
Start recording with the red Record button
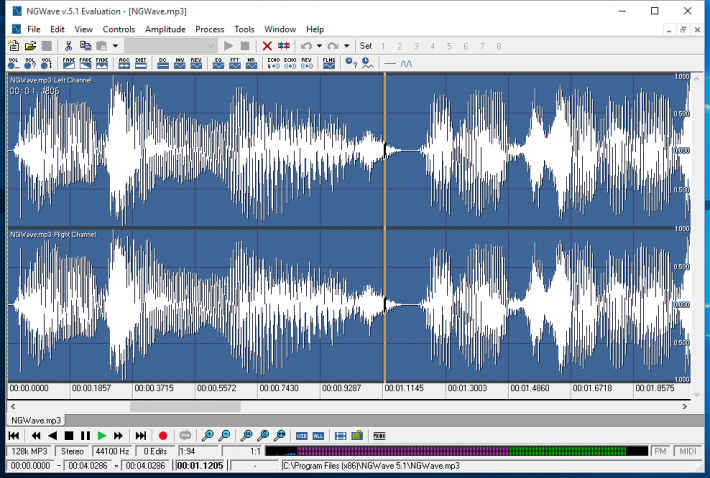tap(163, 436)
